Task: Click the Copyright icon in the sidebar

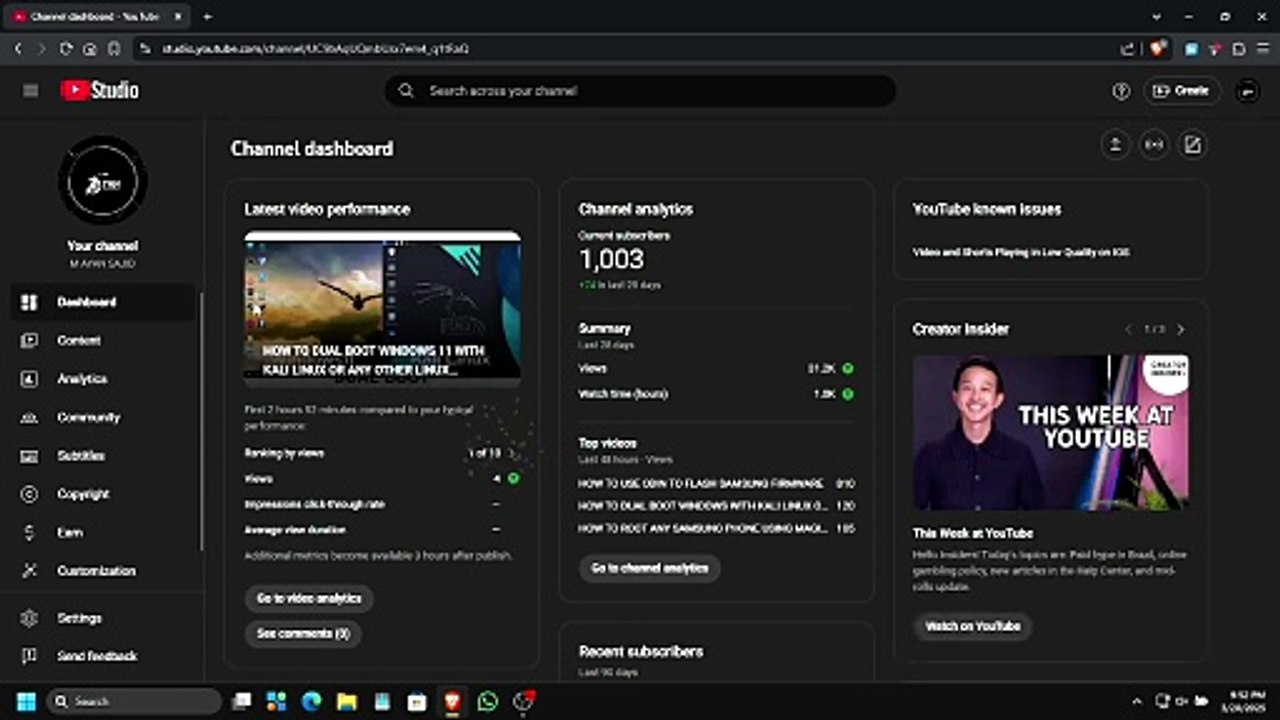Action: pyautogui.click(x=29, y=494)
